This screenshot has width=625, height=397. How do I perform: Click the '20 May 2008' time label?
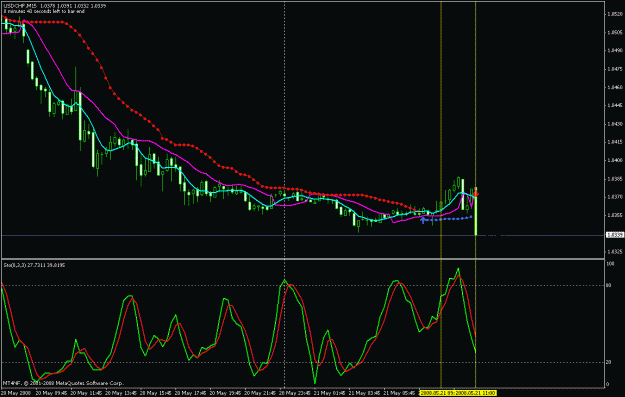(16, 393)
